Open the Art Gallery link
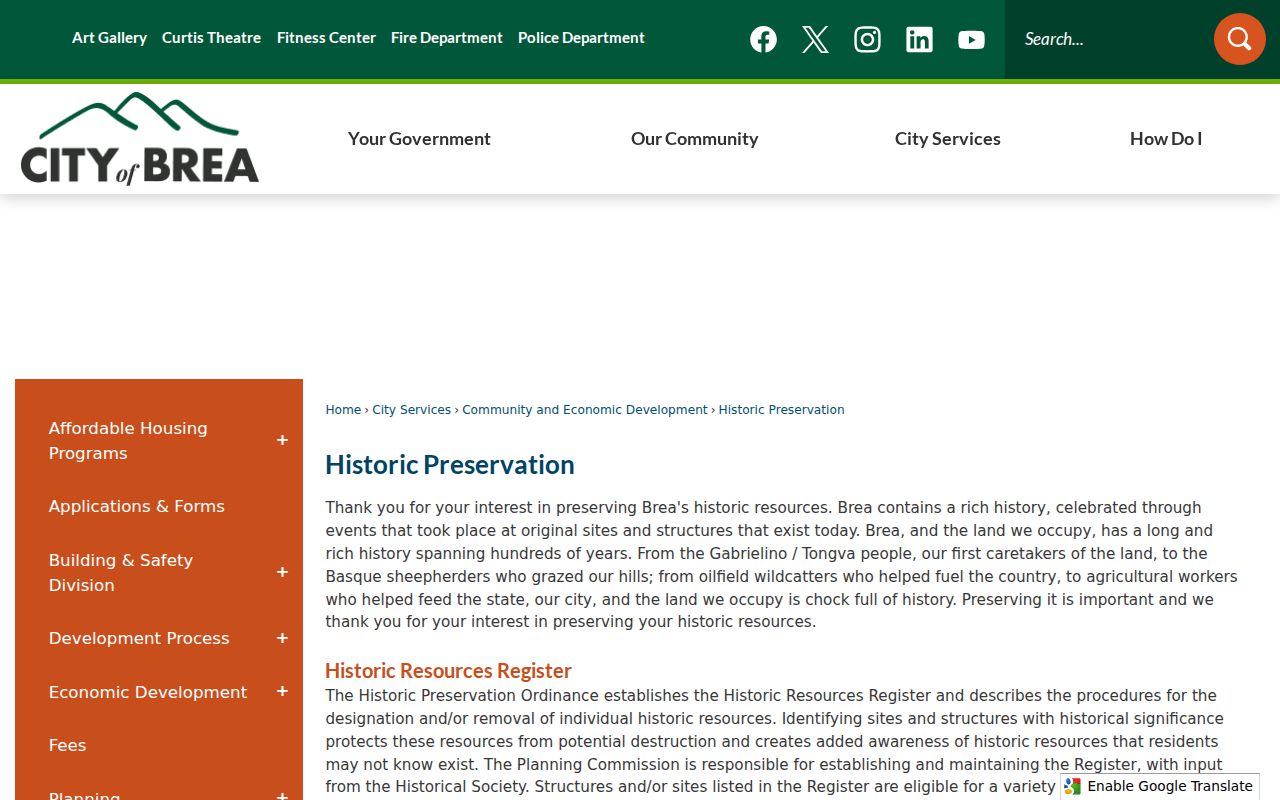Image resolution: width=1280 pixels, height=800 pixels. [109, 38]
